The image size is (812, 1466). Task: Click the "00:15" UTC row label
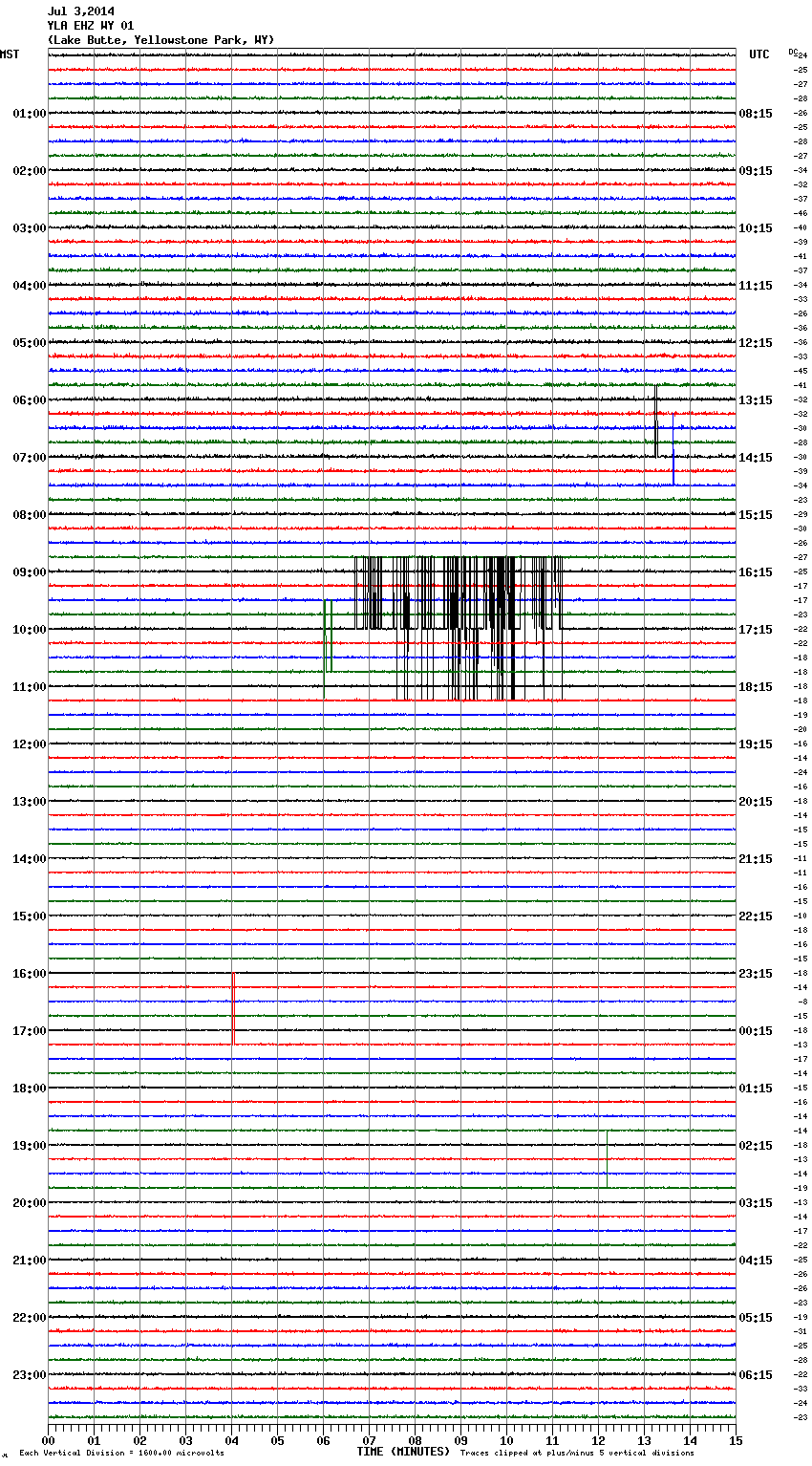tap(756, 1031)
